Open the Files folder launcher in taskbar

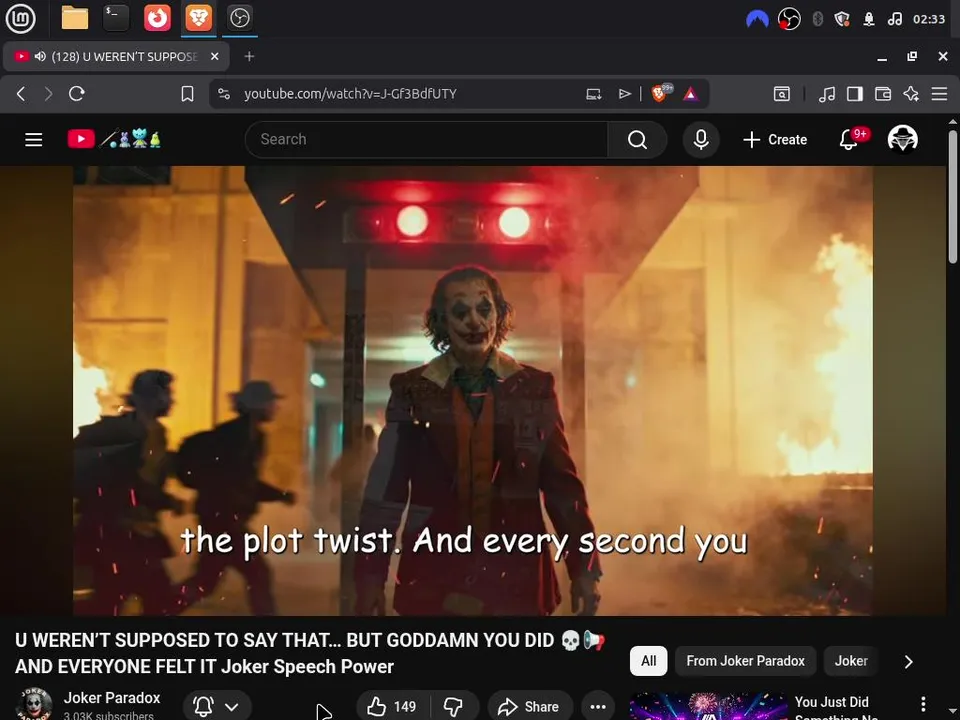coord(75,18)
